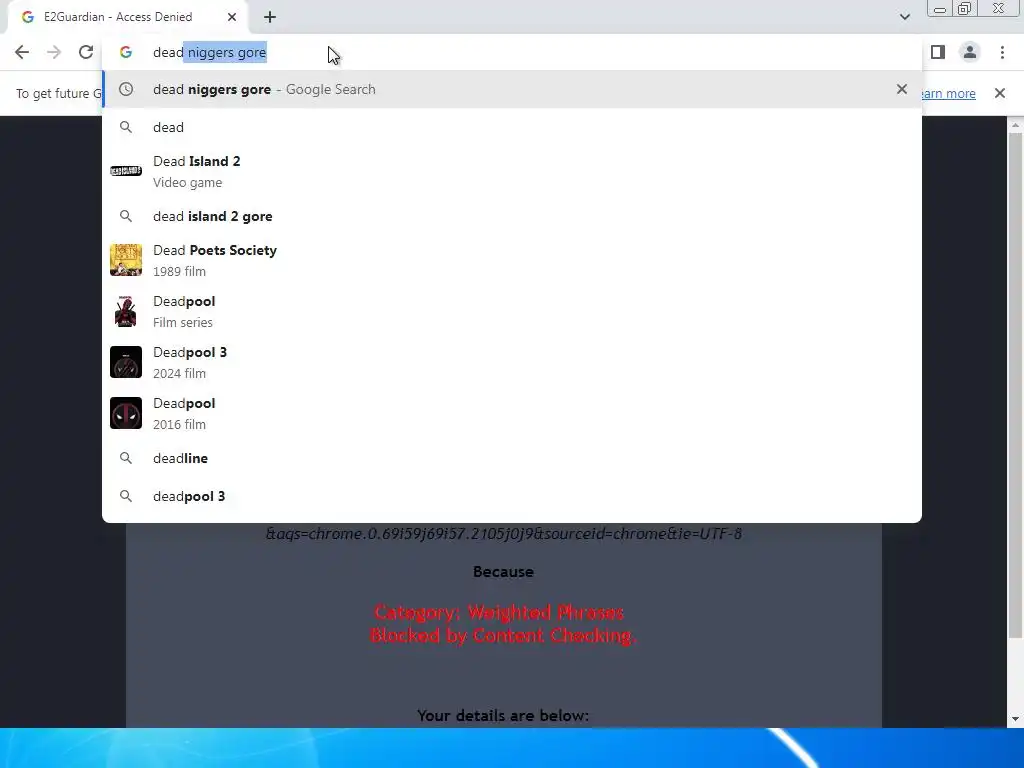Select the Deadpool Film series suggestion
Screen dimensions: 1024x768
click(x=512, y=312)
